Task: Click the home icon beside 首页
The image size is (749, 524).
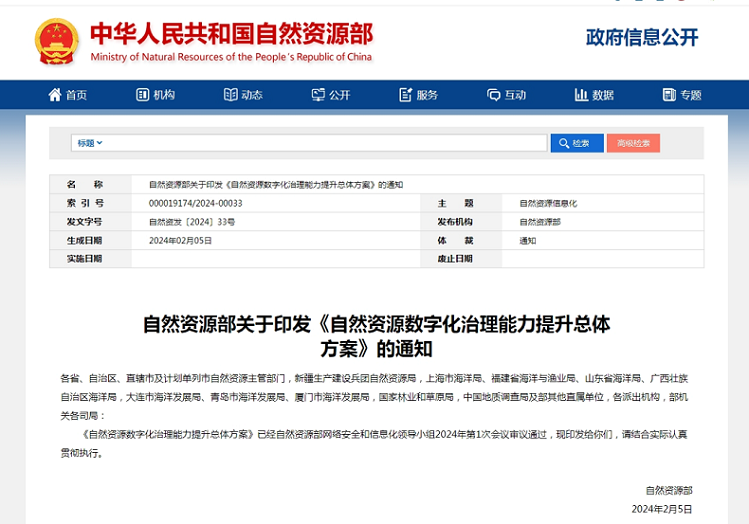Action: click(55, 95)
